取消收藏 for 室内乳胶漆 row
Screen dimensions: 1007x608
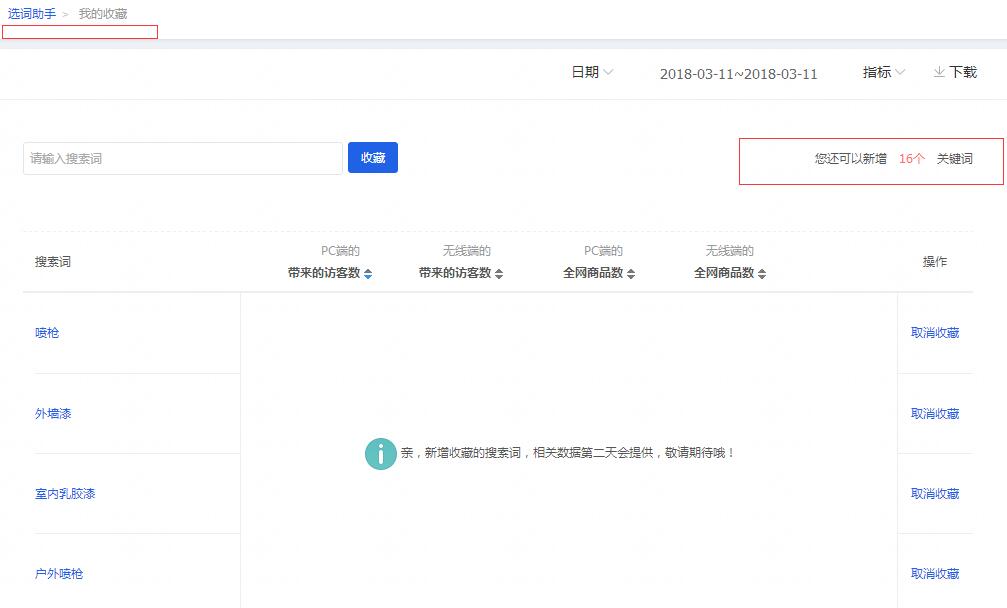pos(934,494)
